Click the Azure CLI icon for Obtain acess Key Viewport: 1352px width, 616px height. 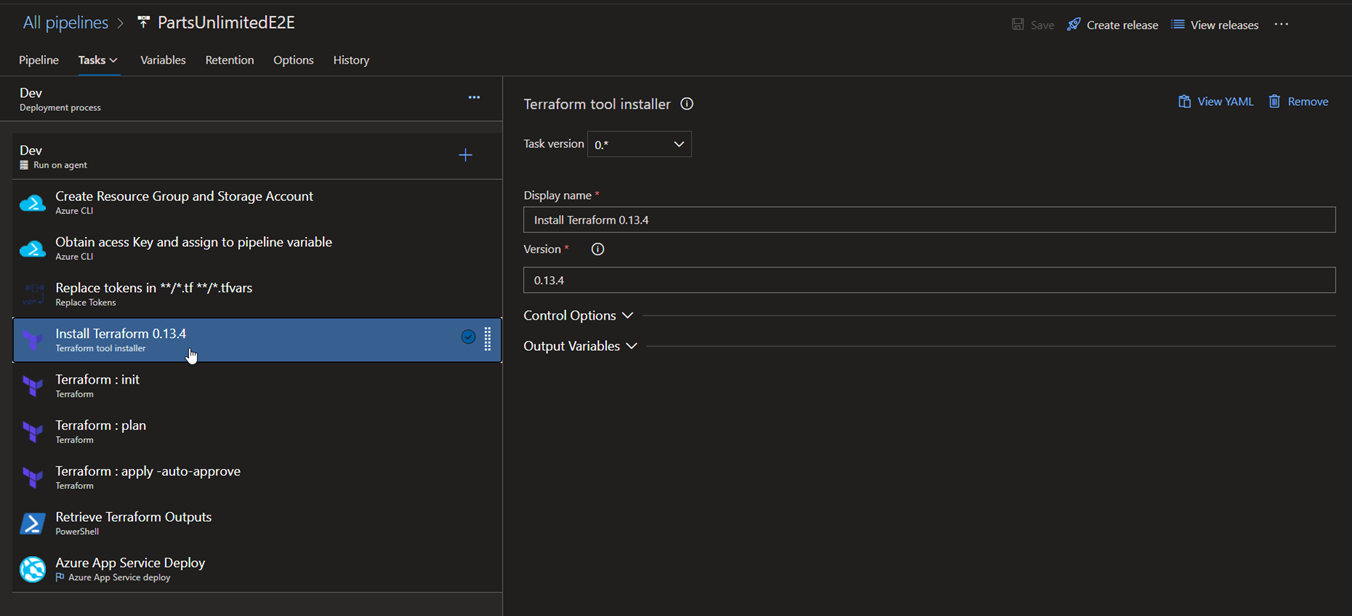tap(33, 249)
